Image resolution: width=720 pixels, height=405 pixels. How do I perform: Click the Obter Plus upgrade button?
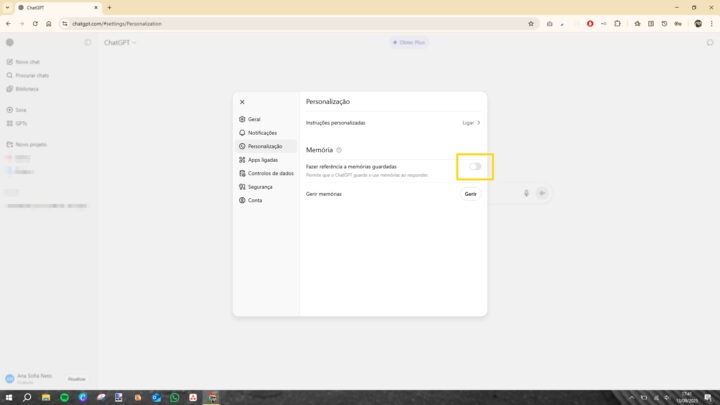[x=409, y=43]
